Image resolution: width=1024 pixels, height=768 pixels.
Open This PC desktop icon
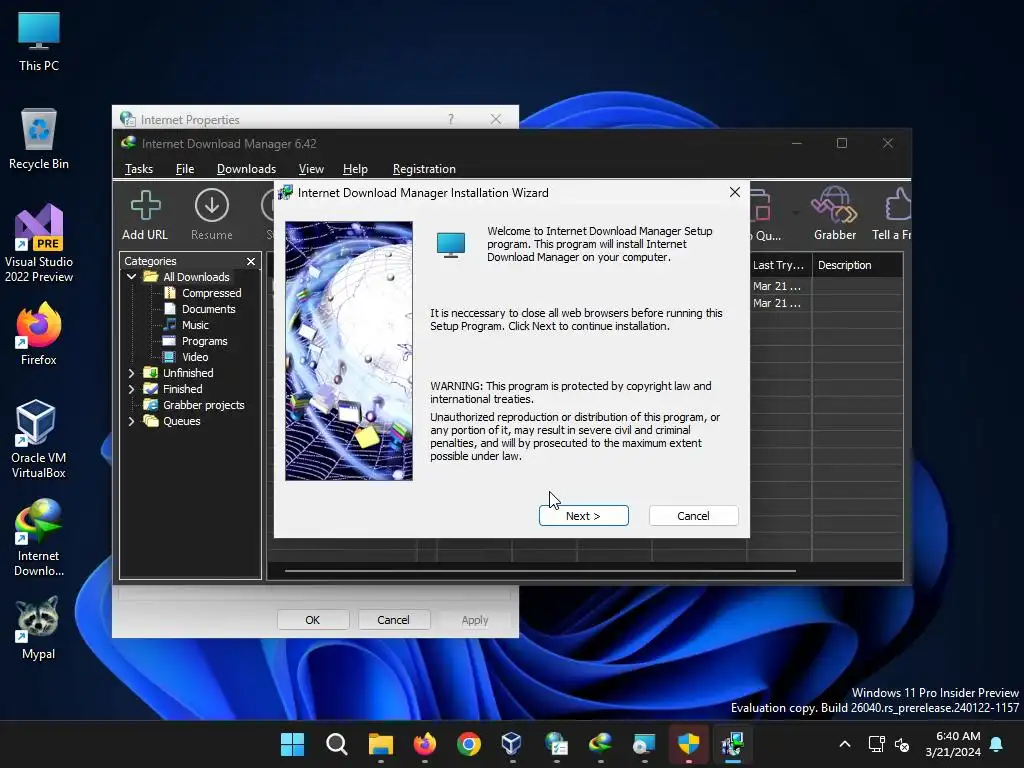click(39, 42)
